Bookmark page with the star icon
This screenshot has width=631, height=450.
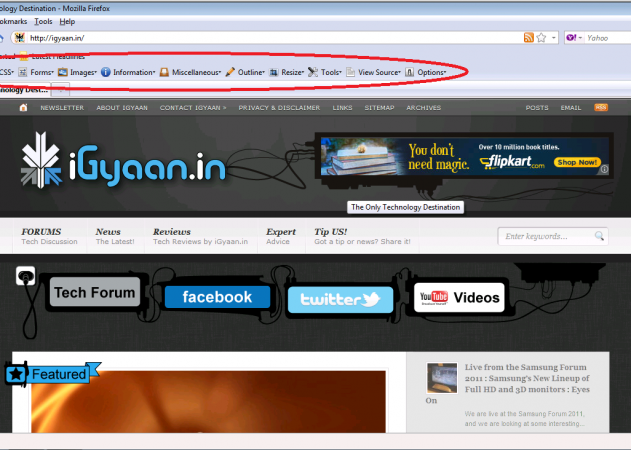pos(542,38)
